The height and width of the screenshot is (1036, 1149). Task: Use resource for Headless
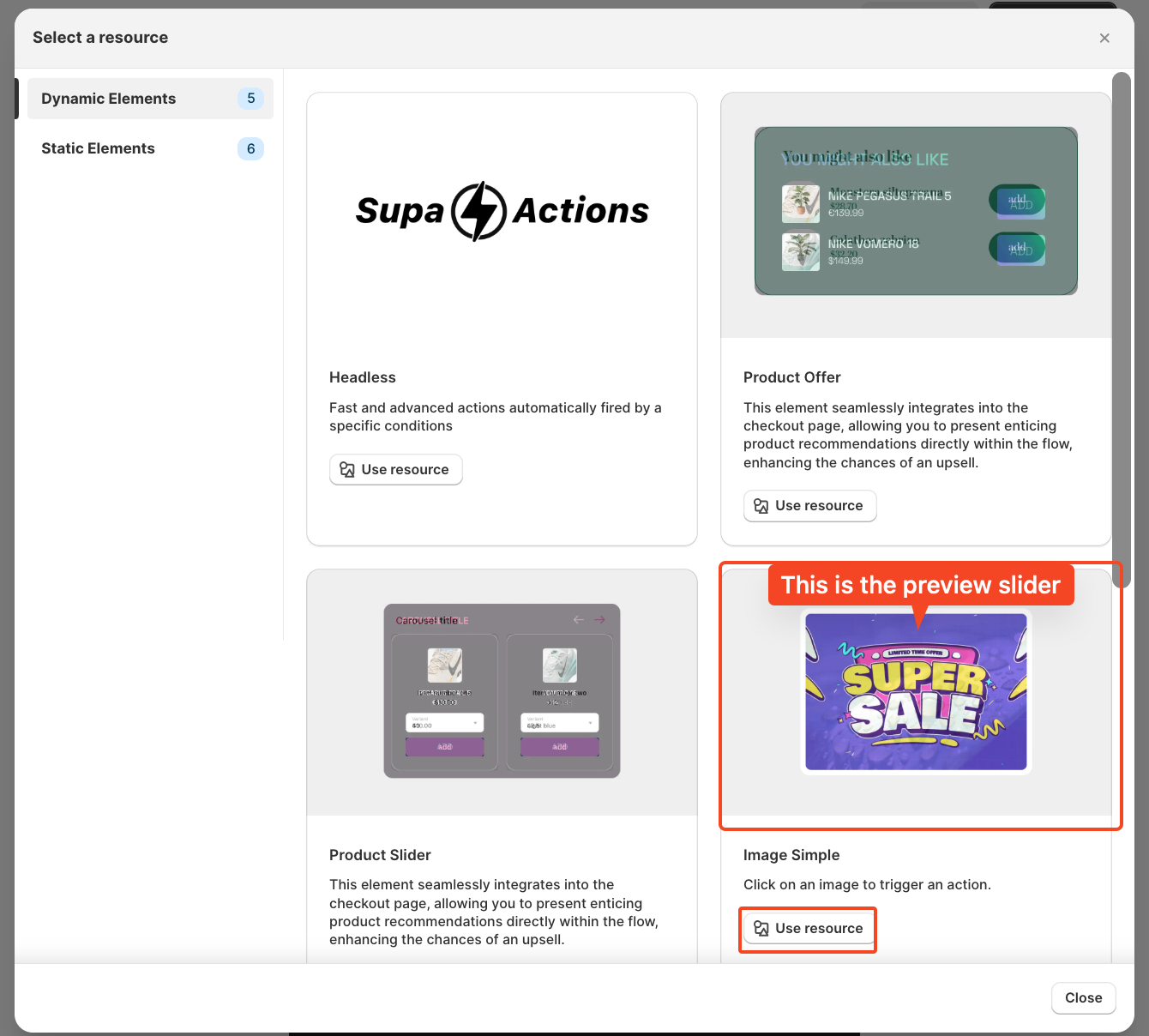click(396, 469)
